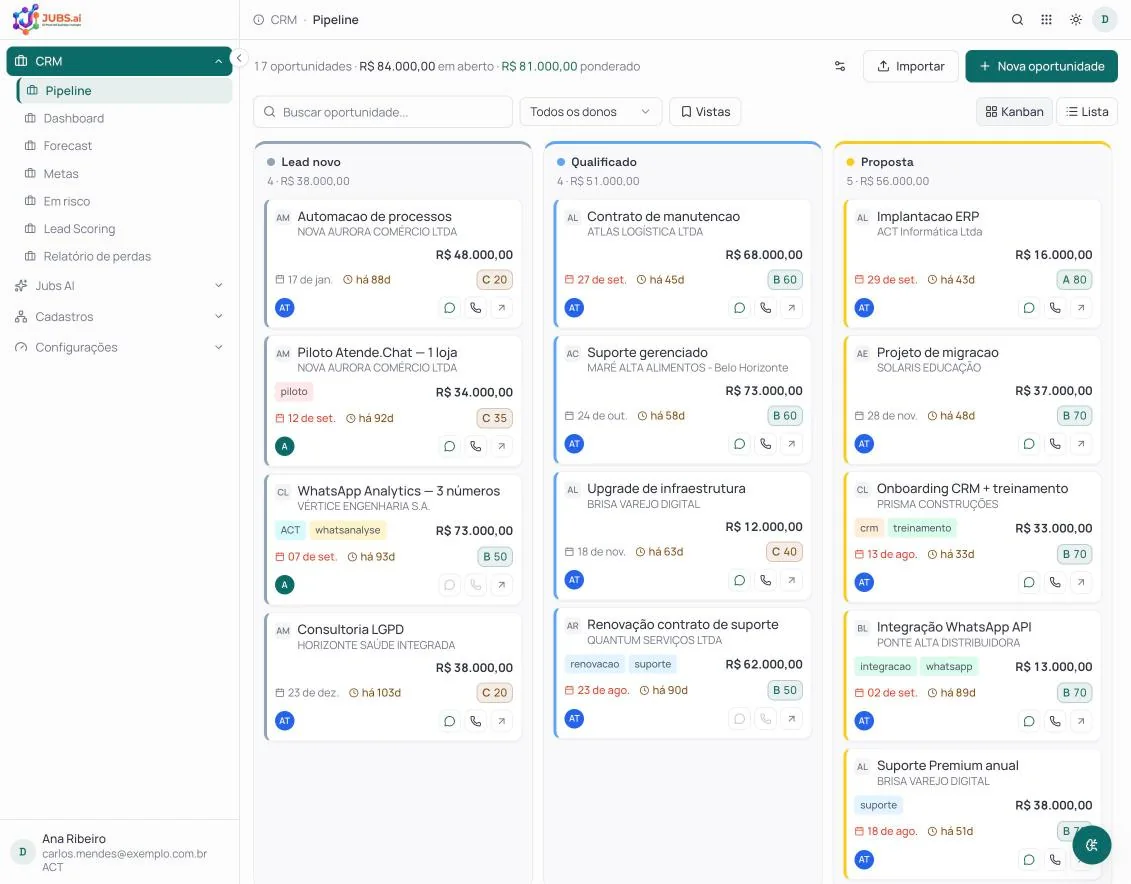Click the 'whatsanalyse' tag on WhatsApp Analytics card

pyautogui.click(x=348, y=530)
